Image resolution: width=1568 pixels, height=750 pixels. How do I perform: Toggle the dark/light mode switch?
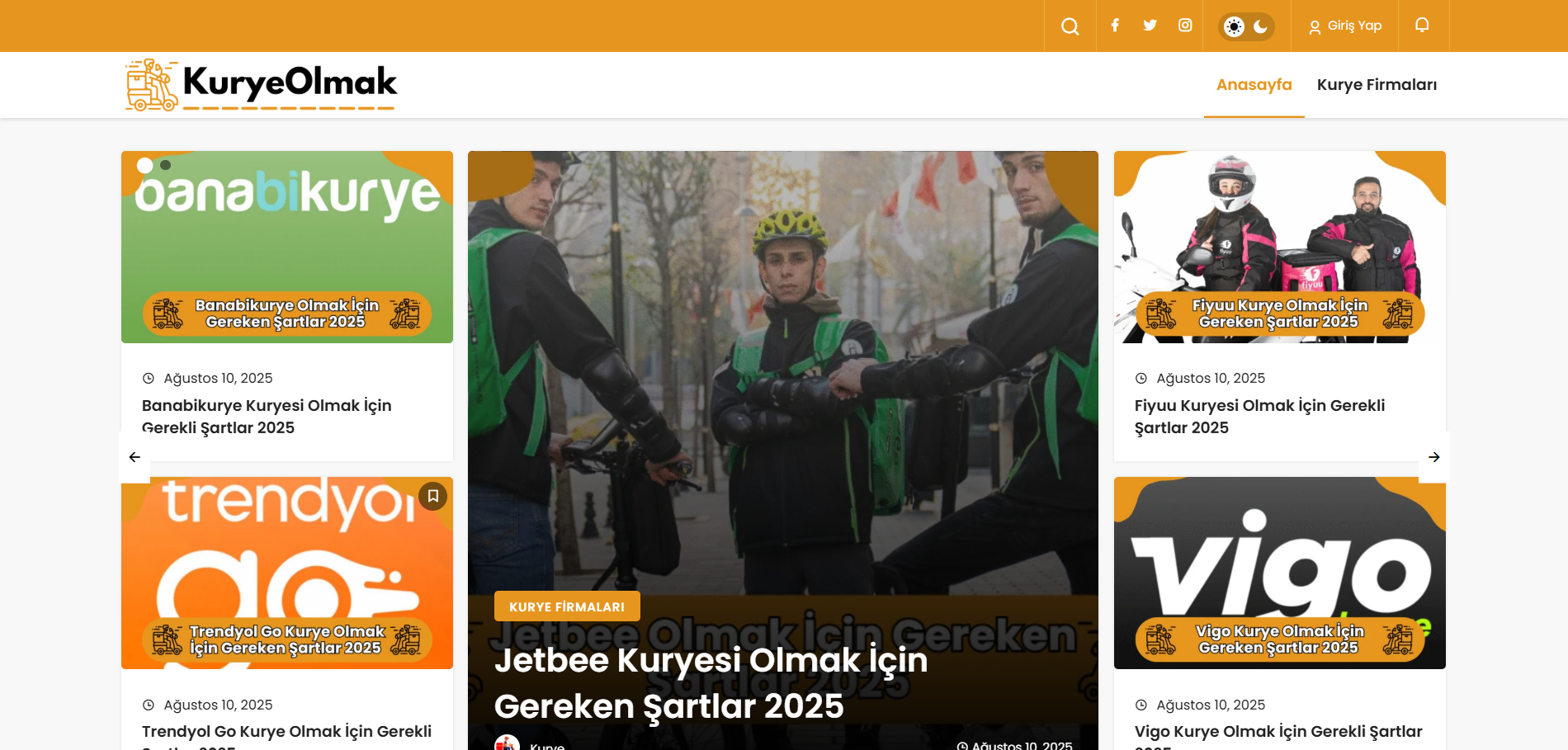(x=1246, y=26)
